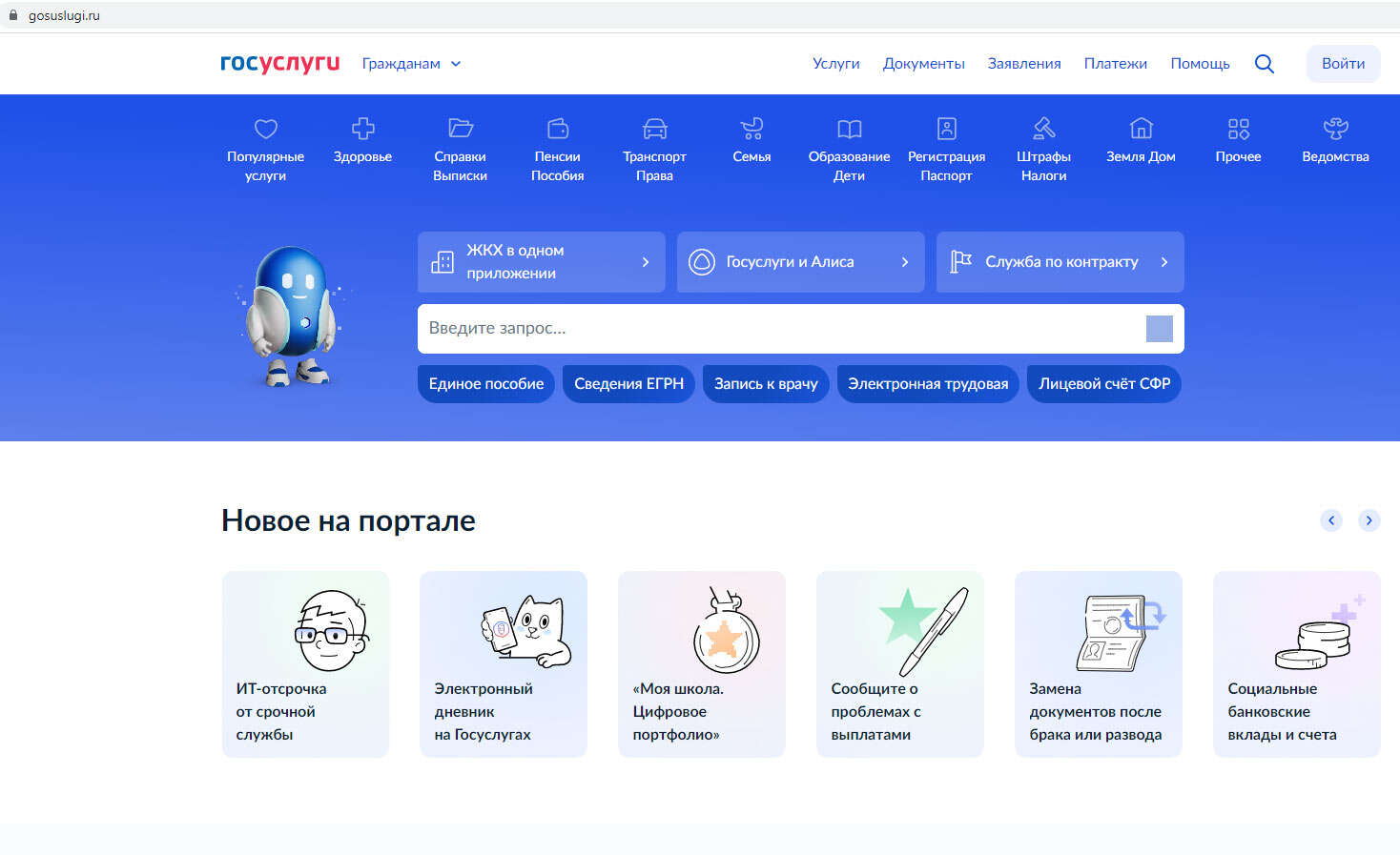The height and width of the screenshot is (855, 1400).
Task: Open the Ведомства category icon
Action: (x=1335, y=129)
